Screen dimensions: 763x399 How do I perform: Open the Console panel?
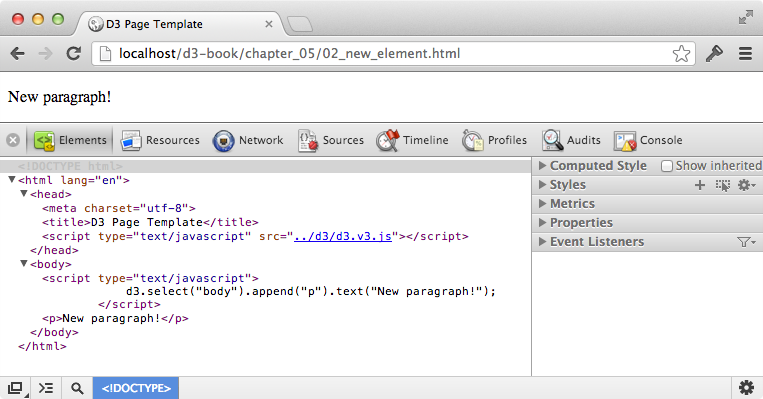(x=648, y=140)
